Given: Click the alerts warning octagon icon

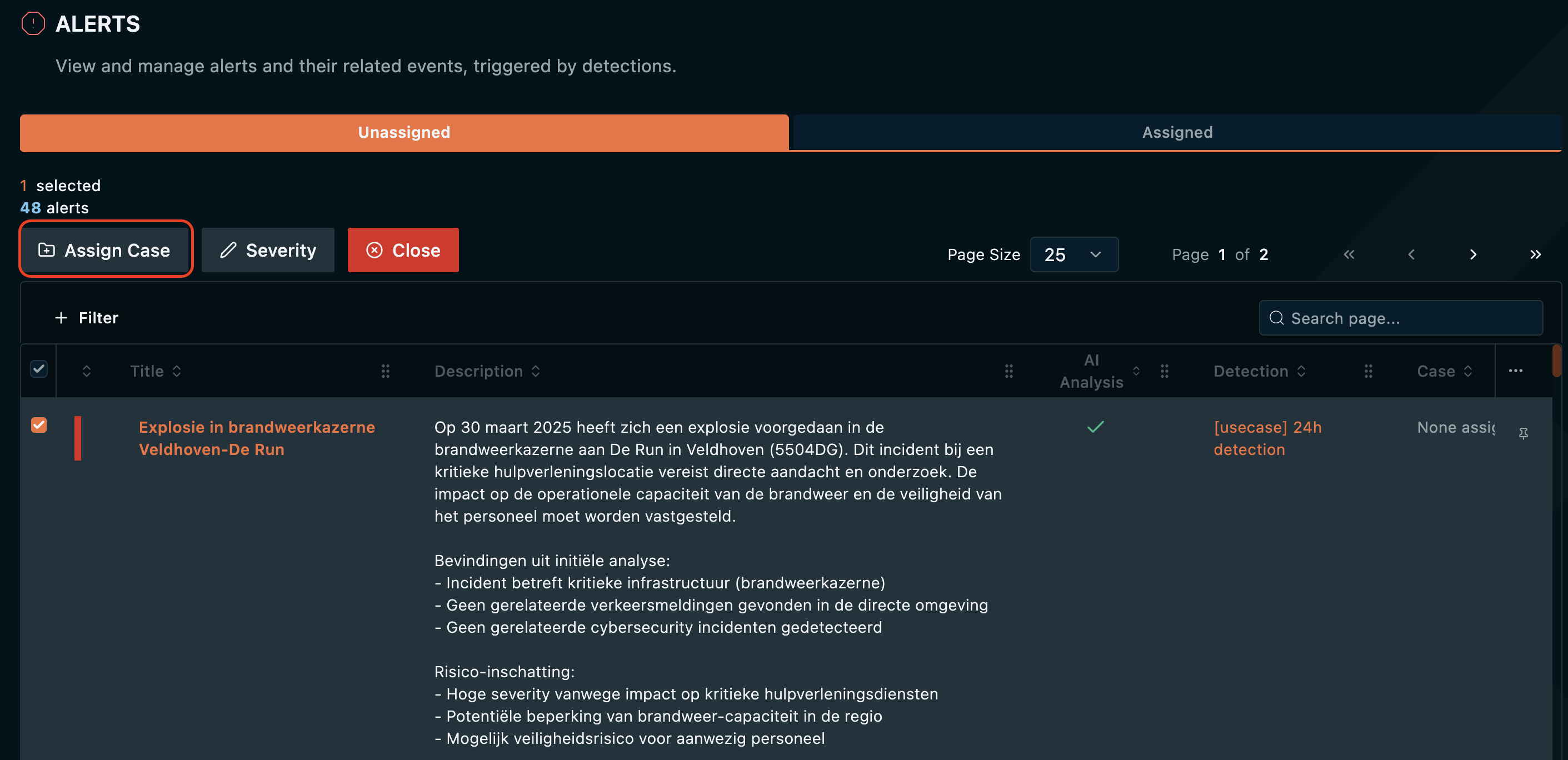Looking at the screenshot, I should click(33, 24).
